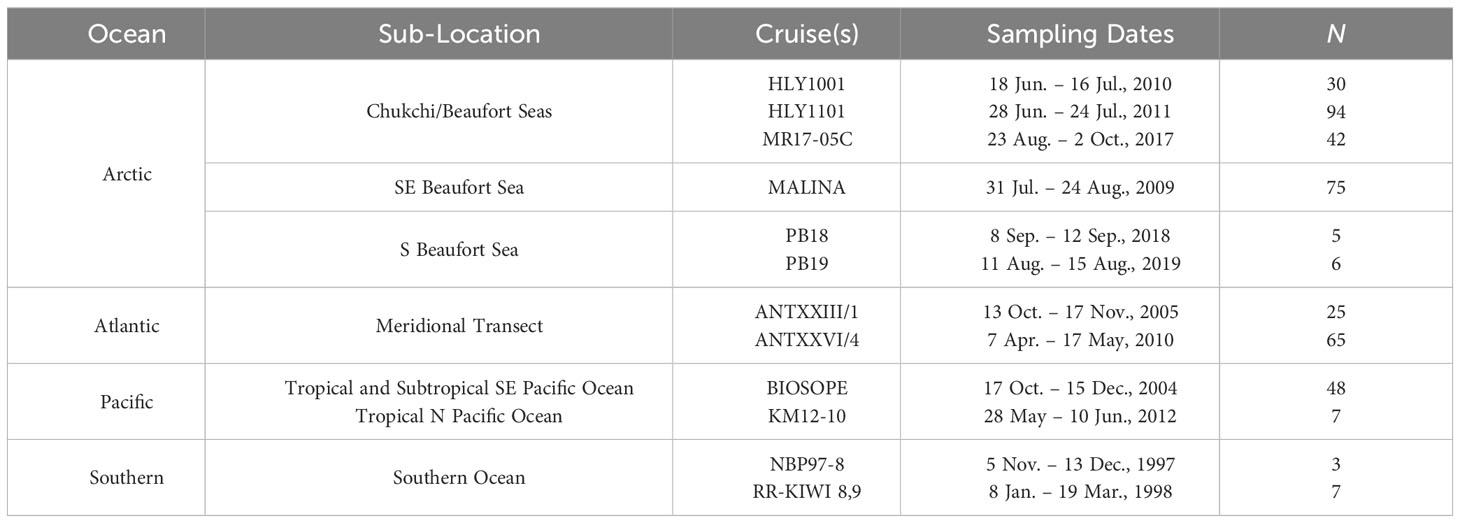The height and width of the screenshot is (523, 1460).
Task: Select the Sampling Dates header
Action: (x=1079, y=34)
